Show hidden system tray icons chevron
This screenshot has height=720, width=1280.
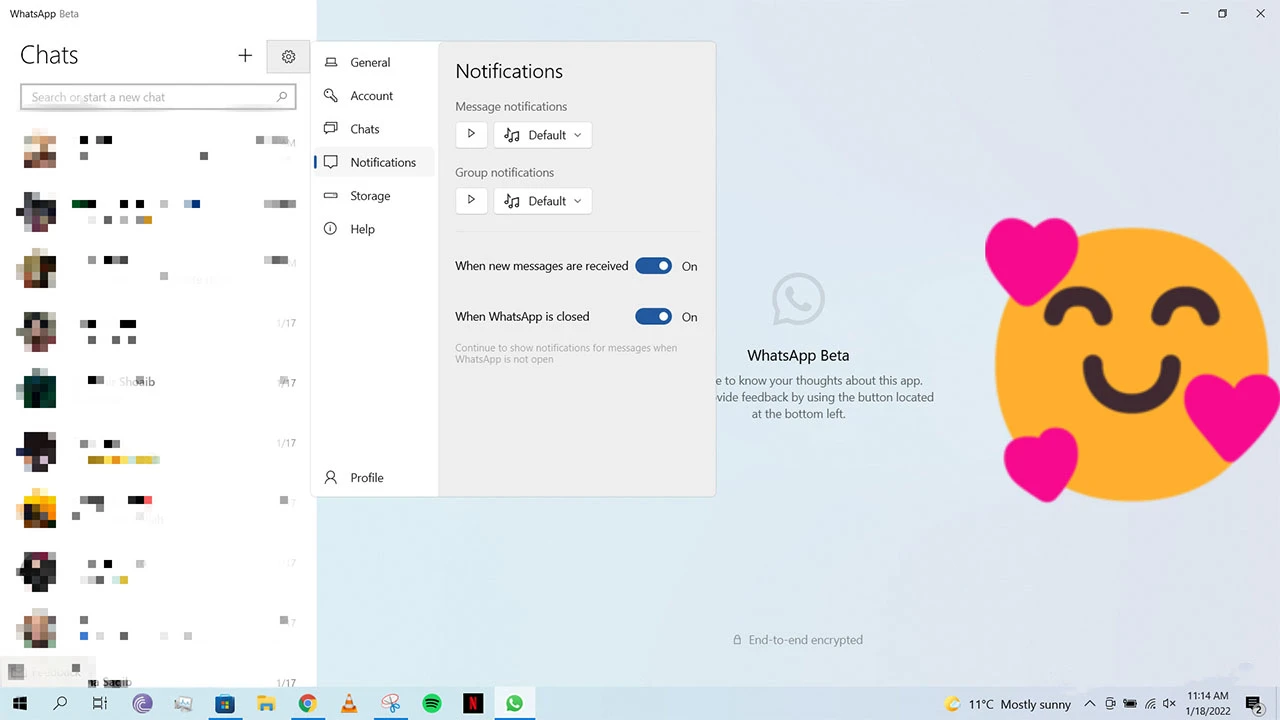tap(1090, 704)
